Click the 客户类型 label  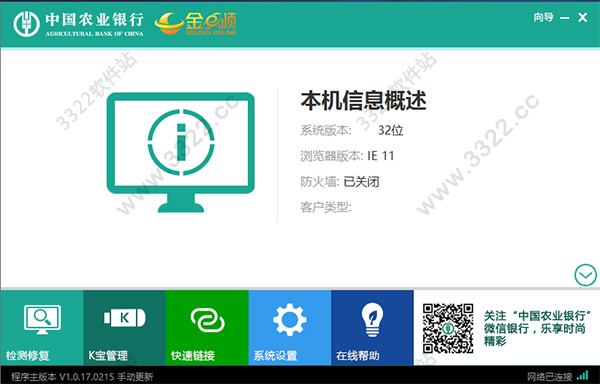point(326,207)
